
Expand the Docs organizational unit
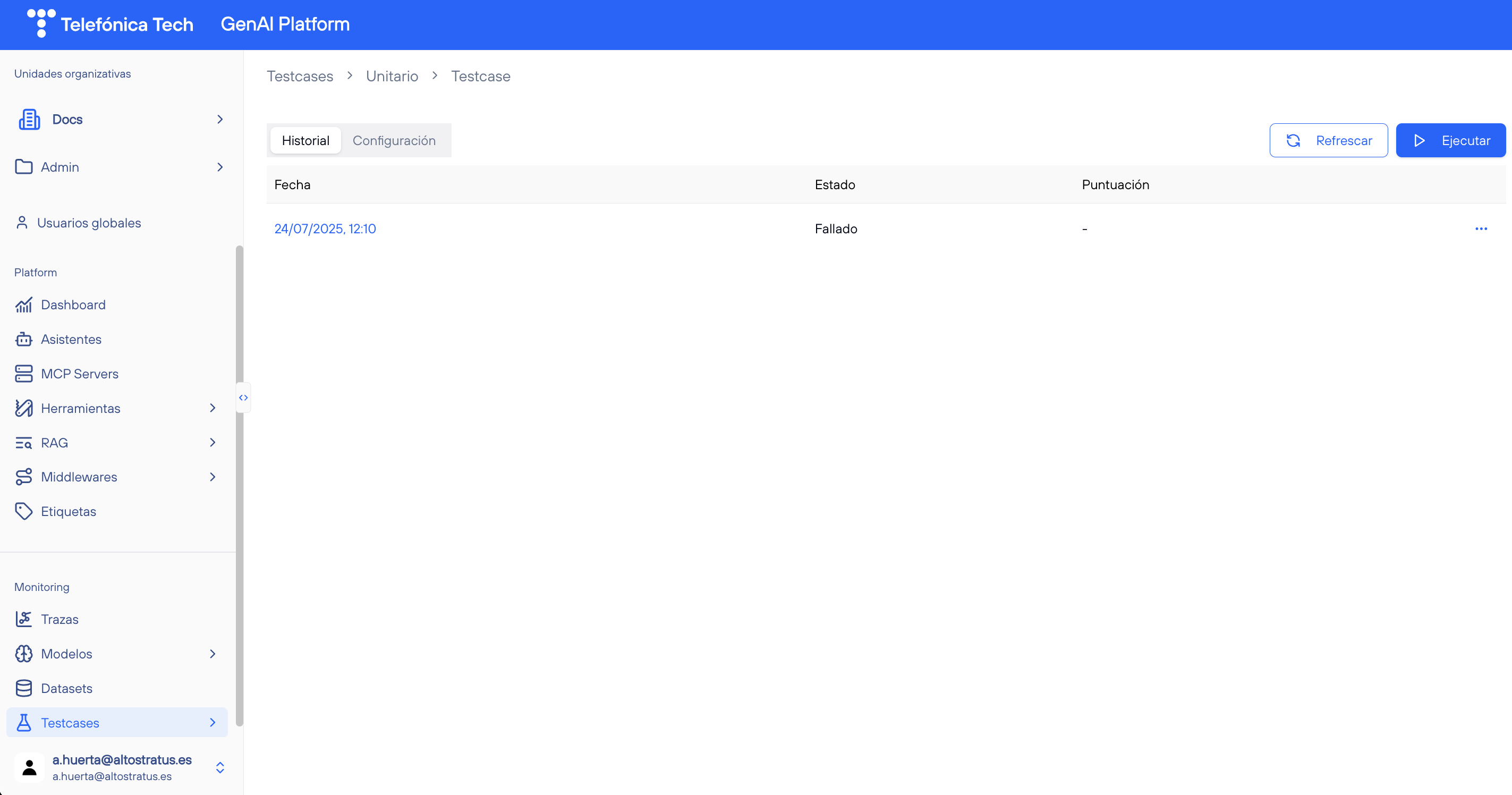[x=219, y=119]
